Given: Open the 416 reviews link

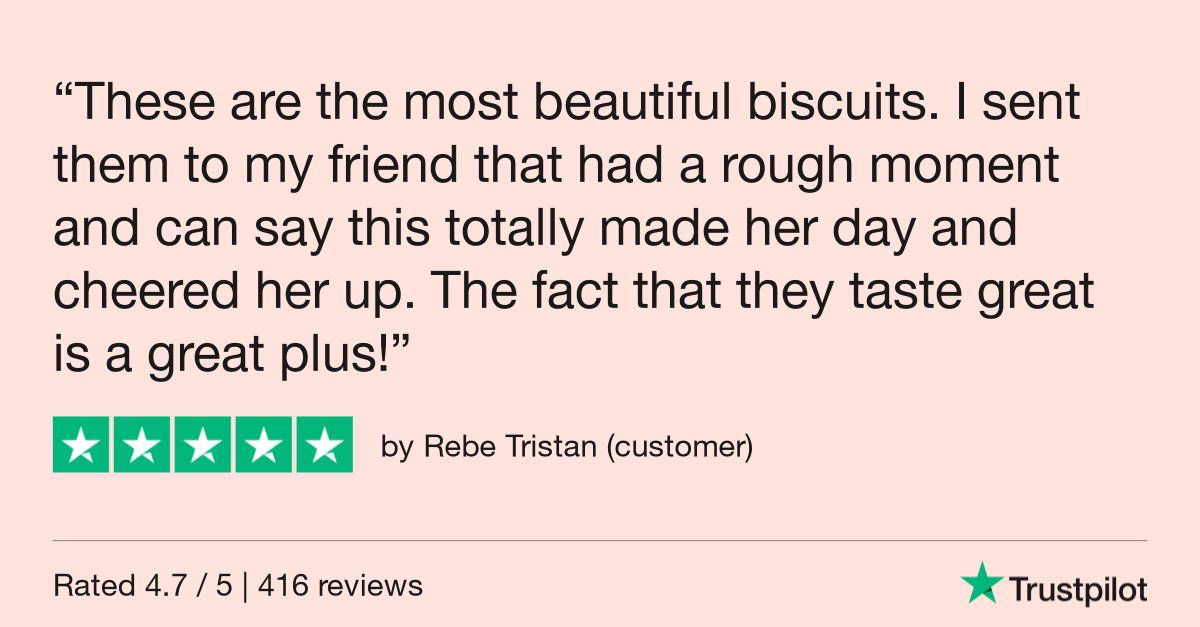Looking at the screenshot, I should (340, 586).
